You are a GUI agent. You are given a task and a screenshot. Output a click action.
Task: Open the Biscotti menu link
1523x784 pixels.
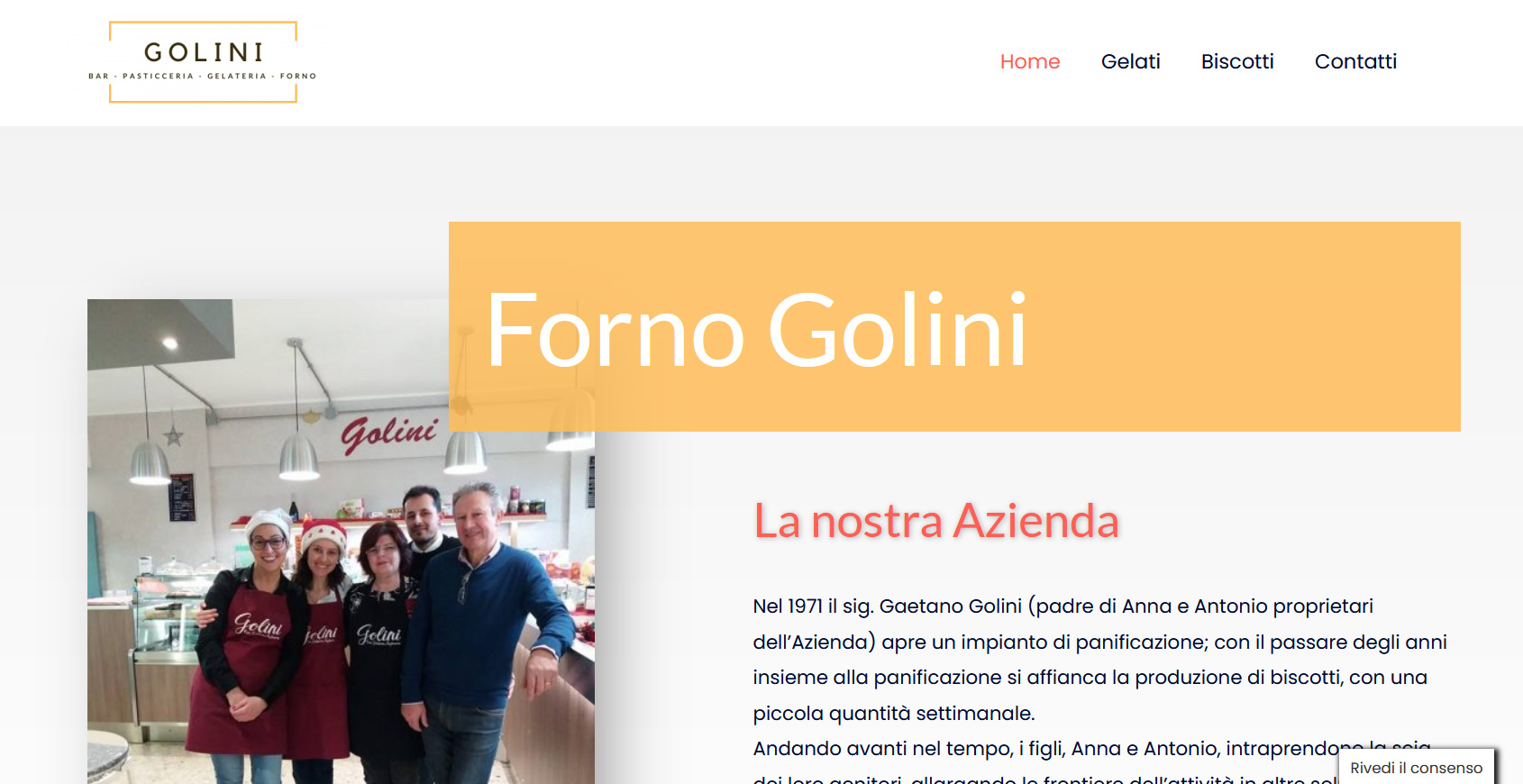coord(1237,61)
